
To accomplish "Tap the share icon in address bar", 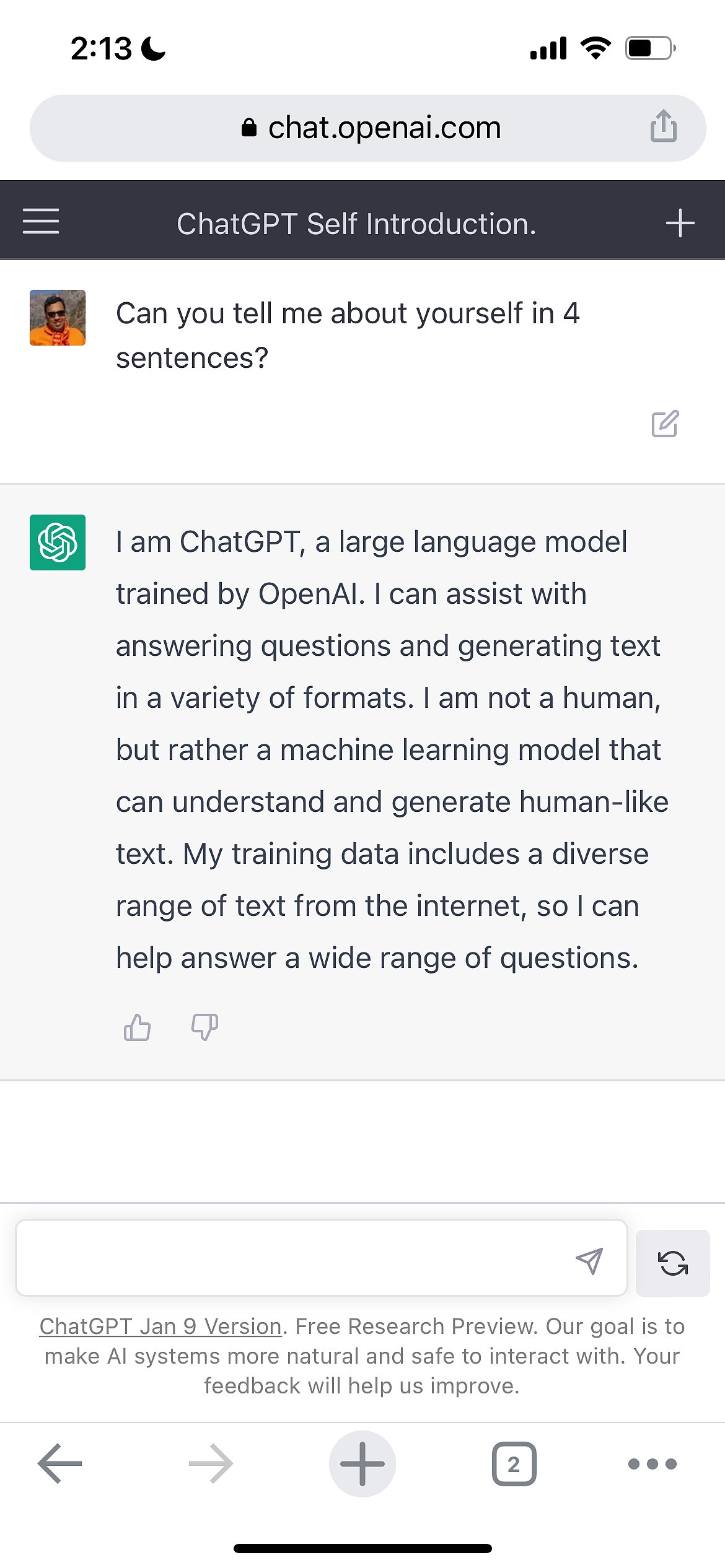I will [x=663, y=126].
